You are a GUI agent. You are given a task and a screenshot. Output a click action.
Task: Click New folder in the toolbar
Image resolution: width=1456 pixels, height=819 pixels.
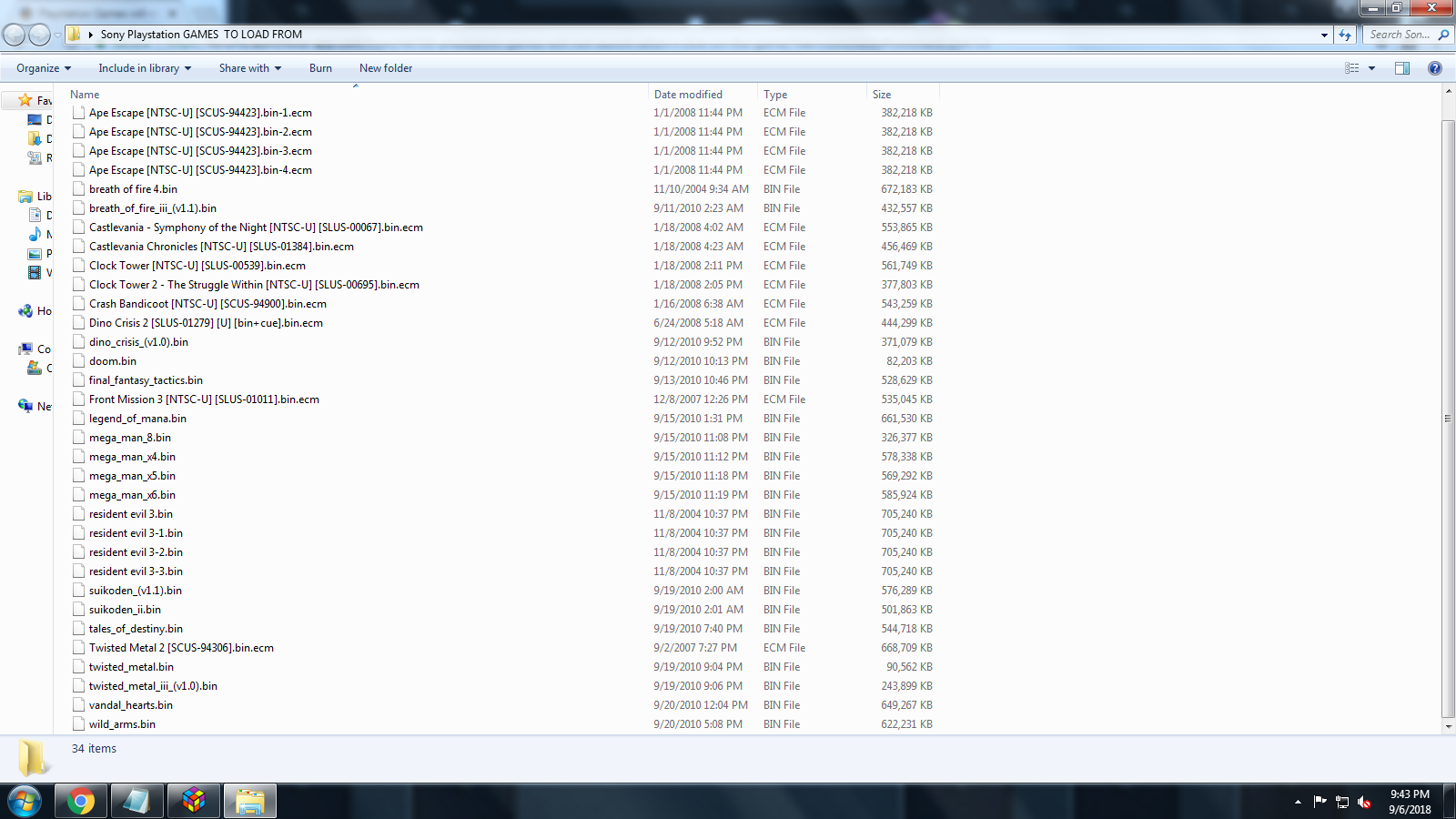[386, 68]
